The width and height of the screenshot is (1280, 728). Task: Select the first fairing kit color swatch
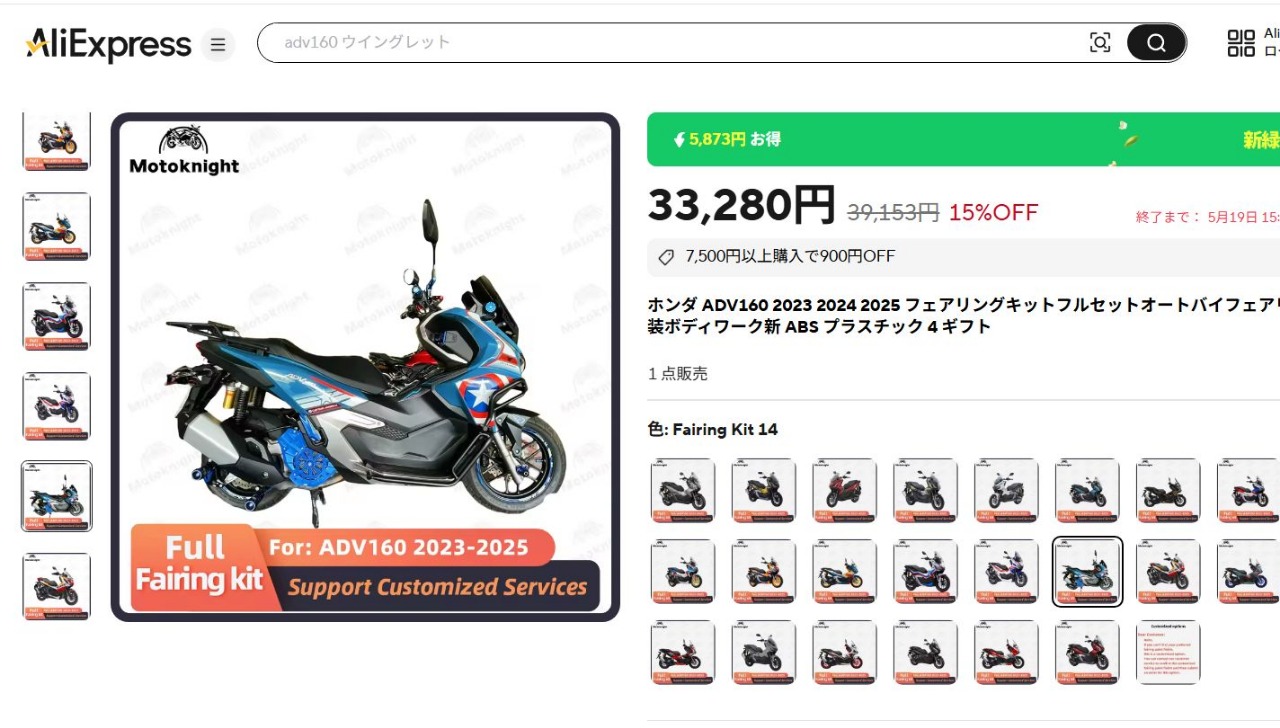point(683,491)
